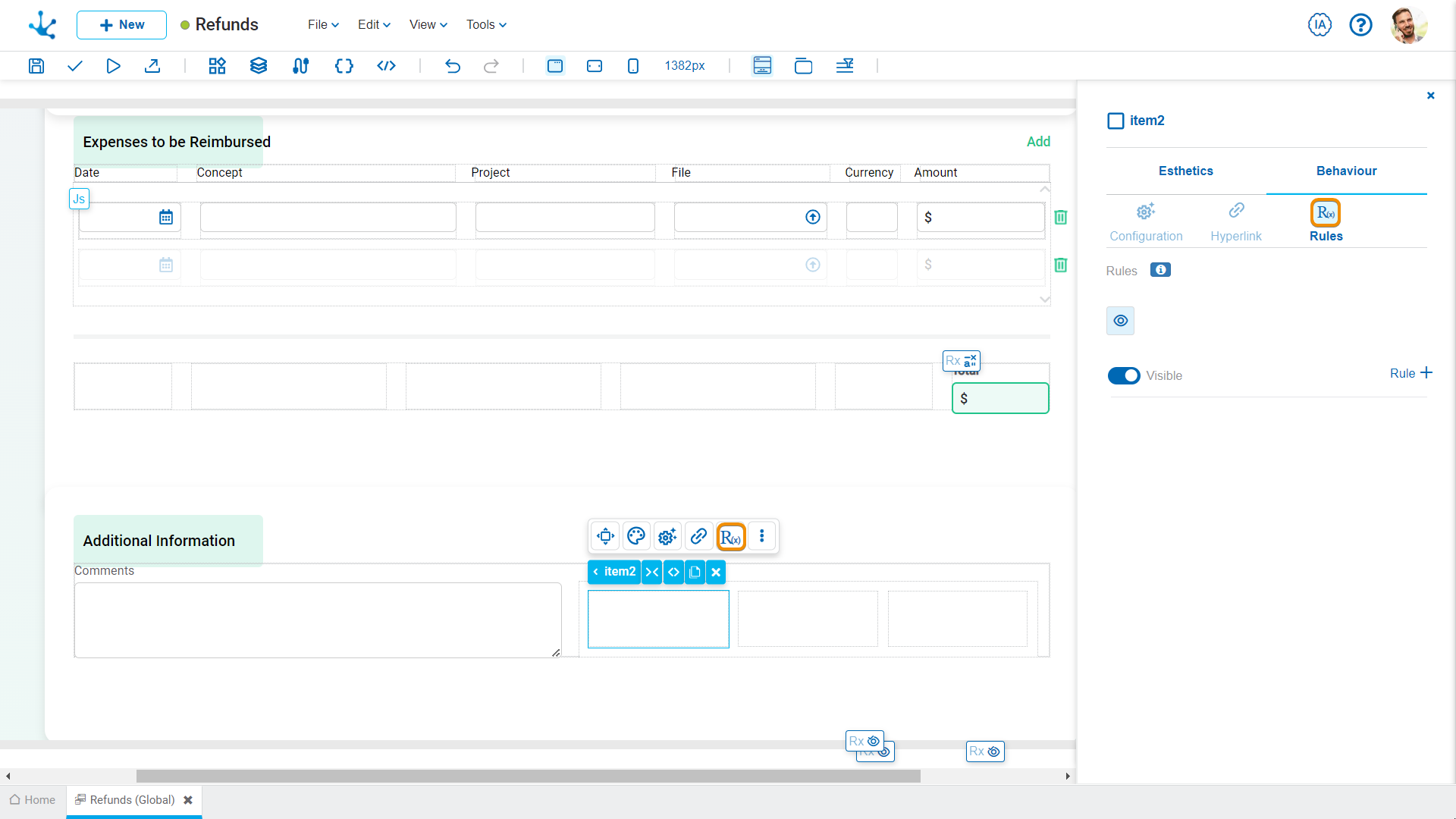Click the code brackets icon
The width and height of the screenshot is (1456, 819).
pos(386,66)
